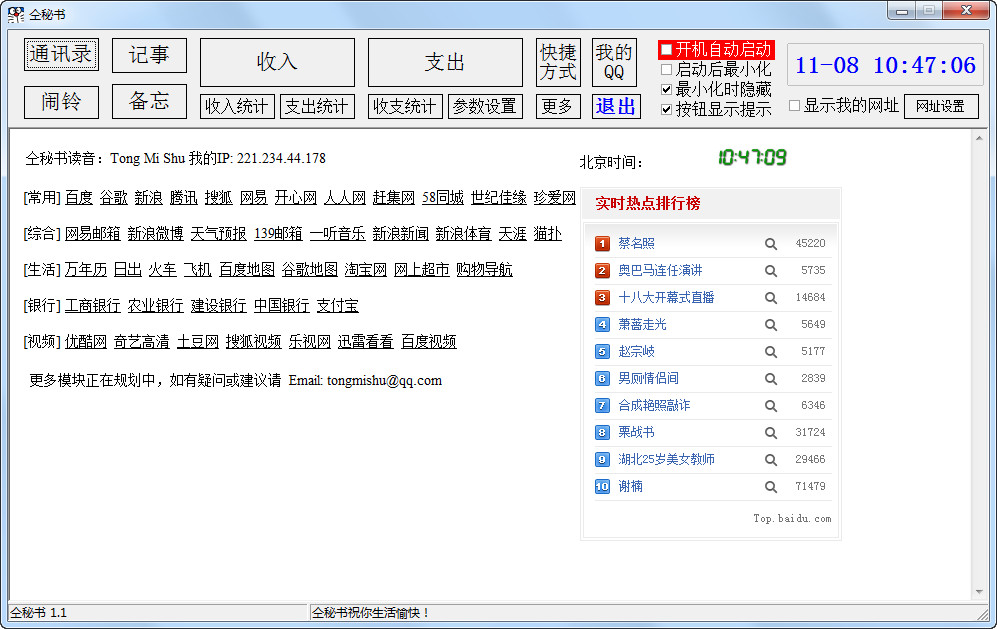Open 火车 train link
Viewport: 997px width, 629px height.
point(163,270)
